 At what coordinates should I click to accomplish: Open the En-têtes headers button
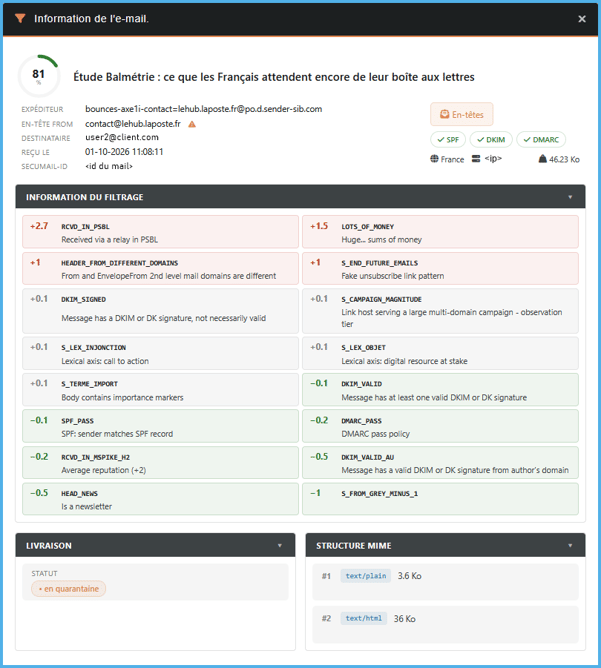(462, 114)
